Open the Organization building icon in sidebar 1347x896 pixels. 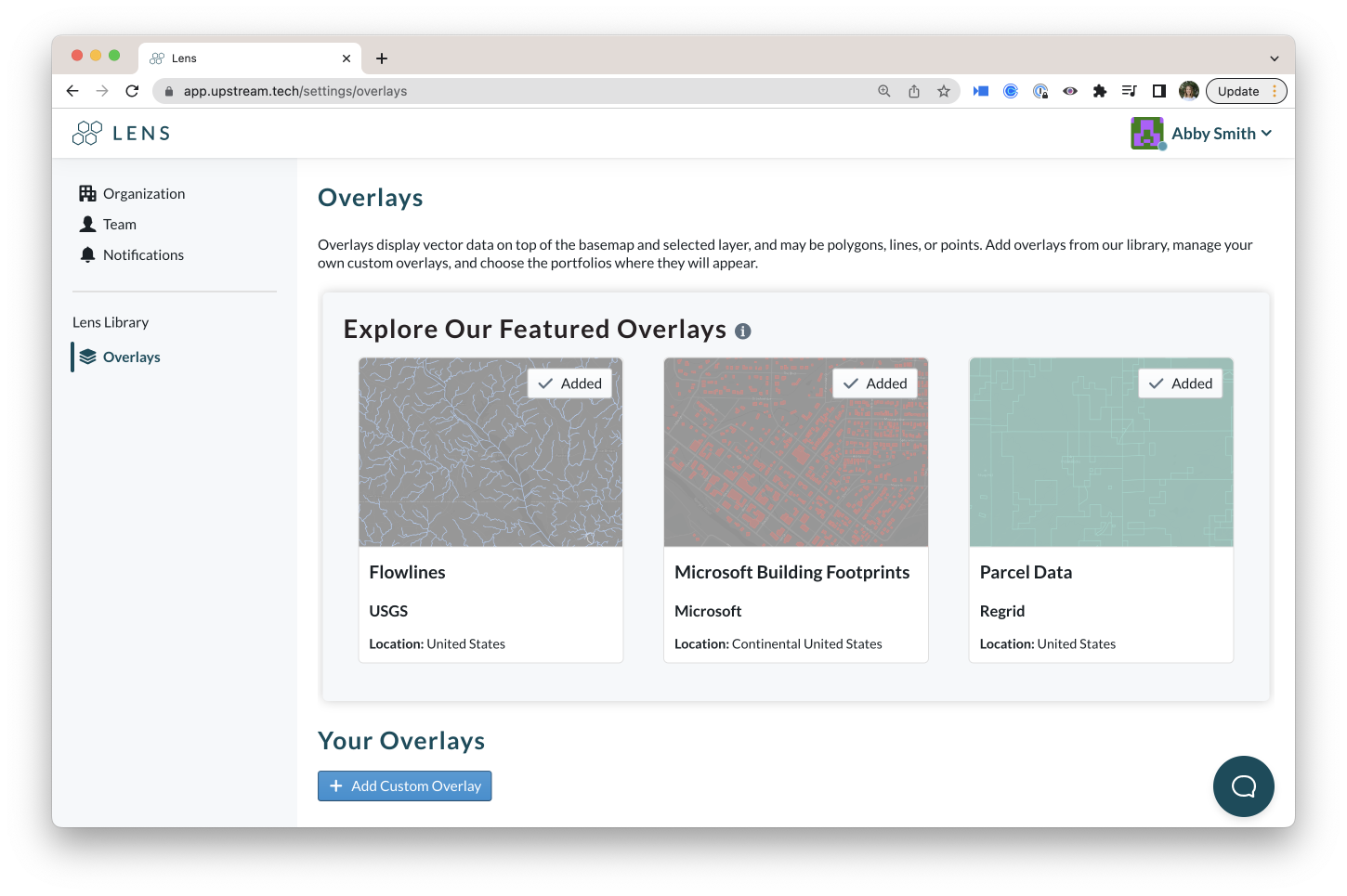pyautogui.click(x=87, y=193)
